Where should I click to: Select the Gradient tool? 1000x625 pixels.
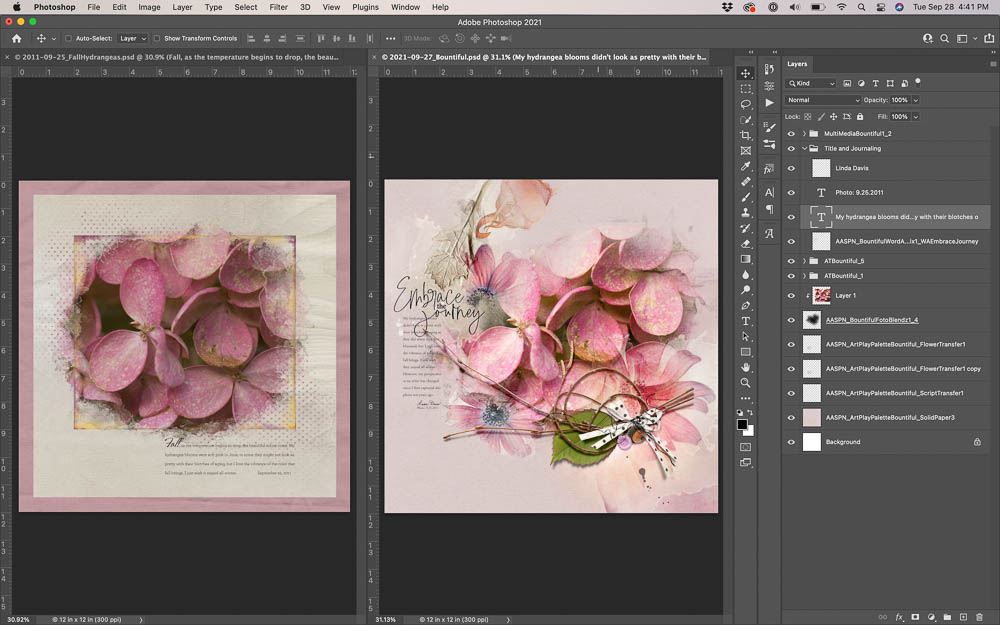(x=745, y=259)
